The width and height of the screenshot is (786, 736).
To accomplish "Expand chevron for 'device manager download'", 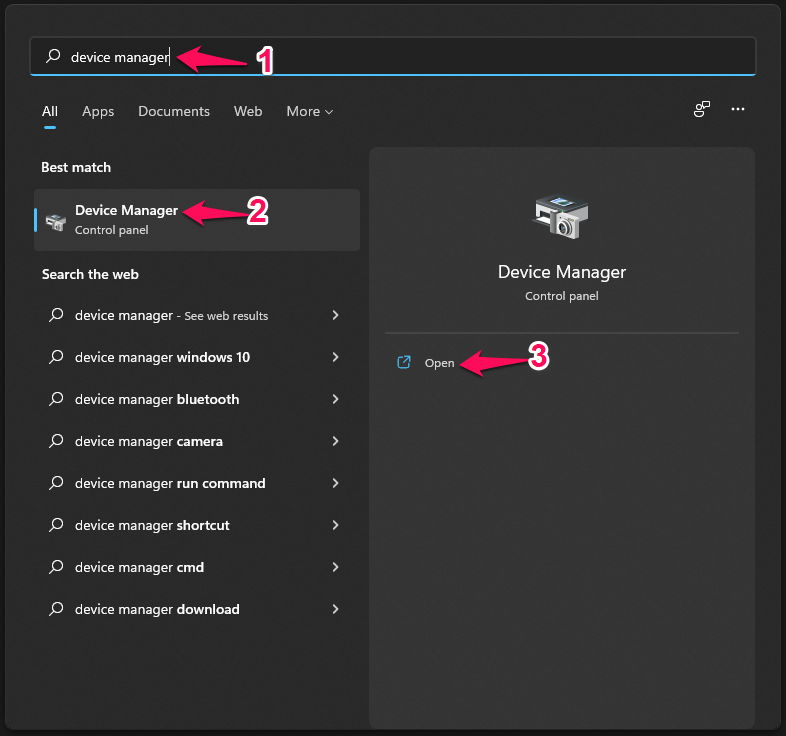I will coord(335,609).
